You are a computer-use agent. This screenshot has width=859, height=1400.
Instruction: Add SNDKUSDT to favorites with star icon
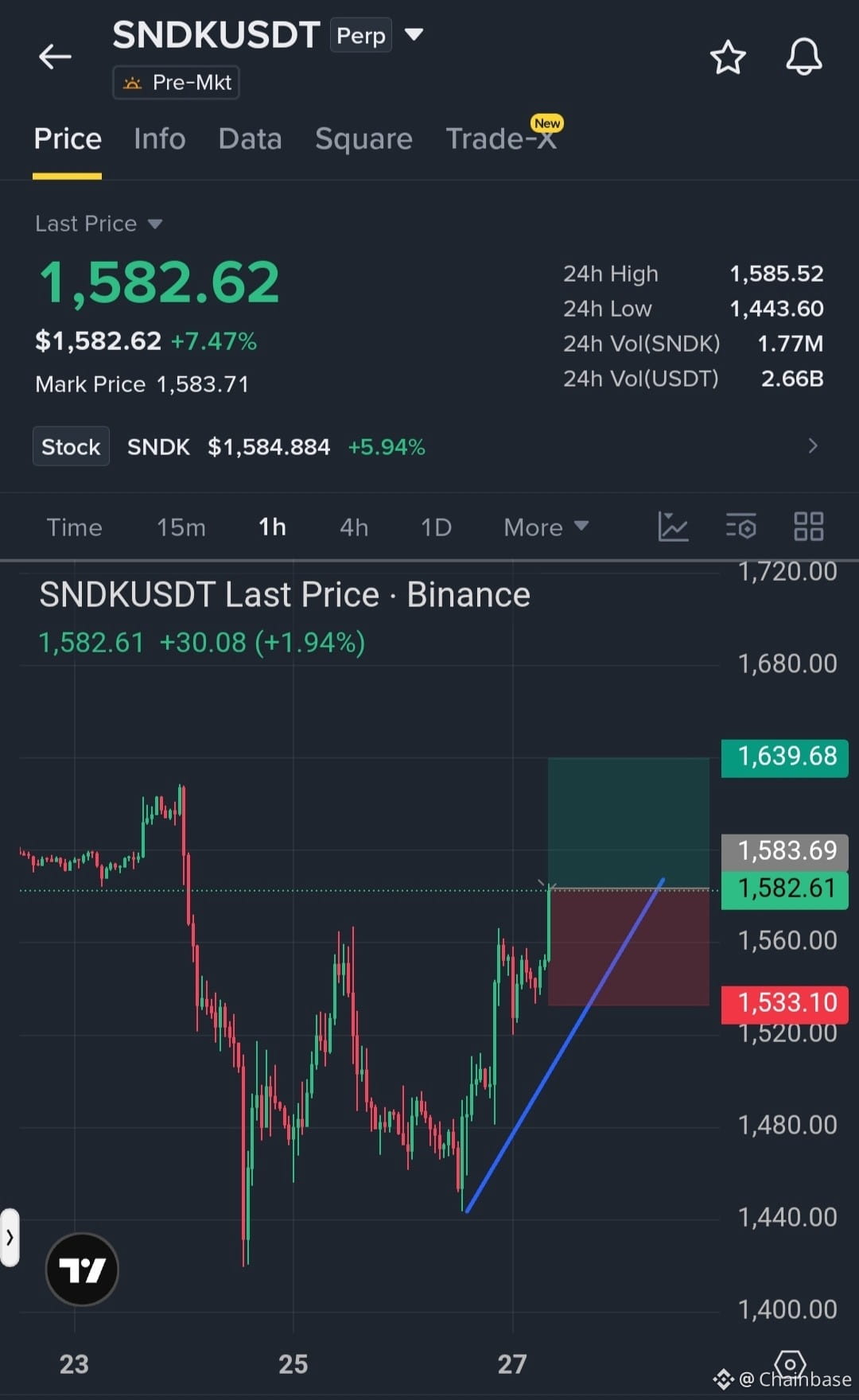pyautogui.click(x=728, y=57)
